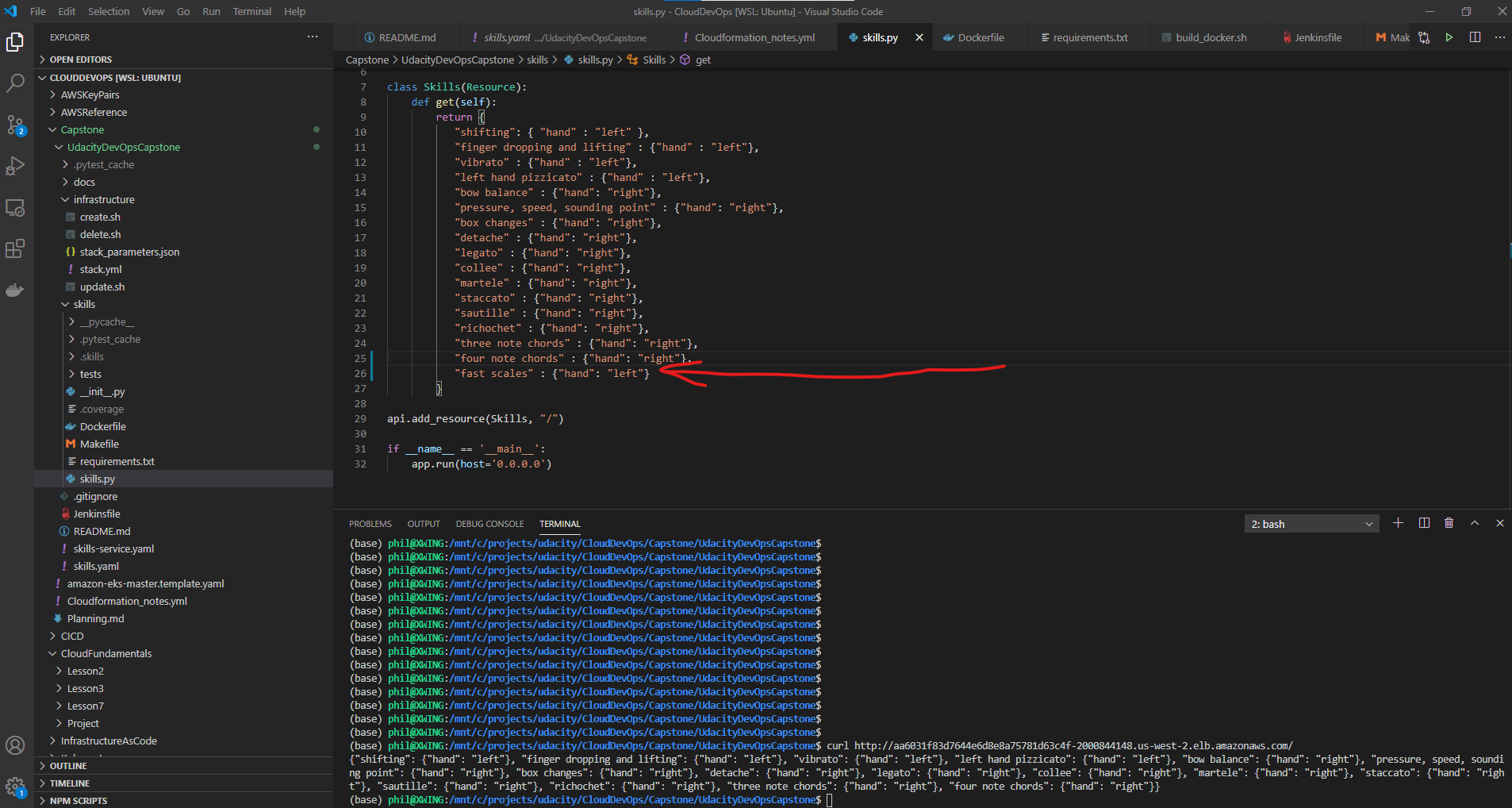Expand the NPM Scripts section
Screen dimensions: 1512x808
[184, 800]
